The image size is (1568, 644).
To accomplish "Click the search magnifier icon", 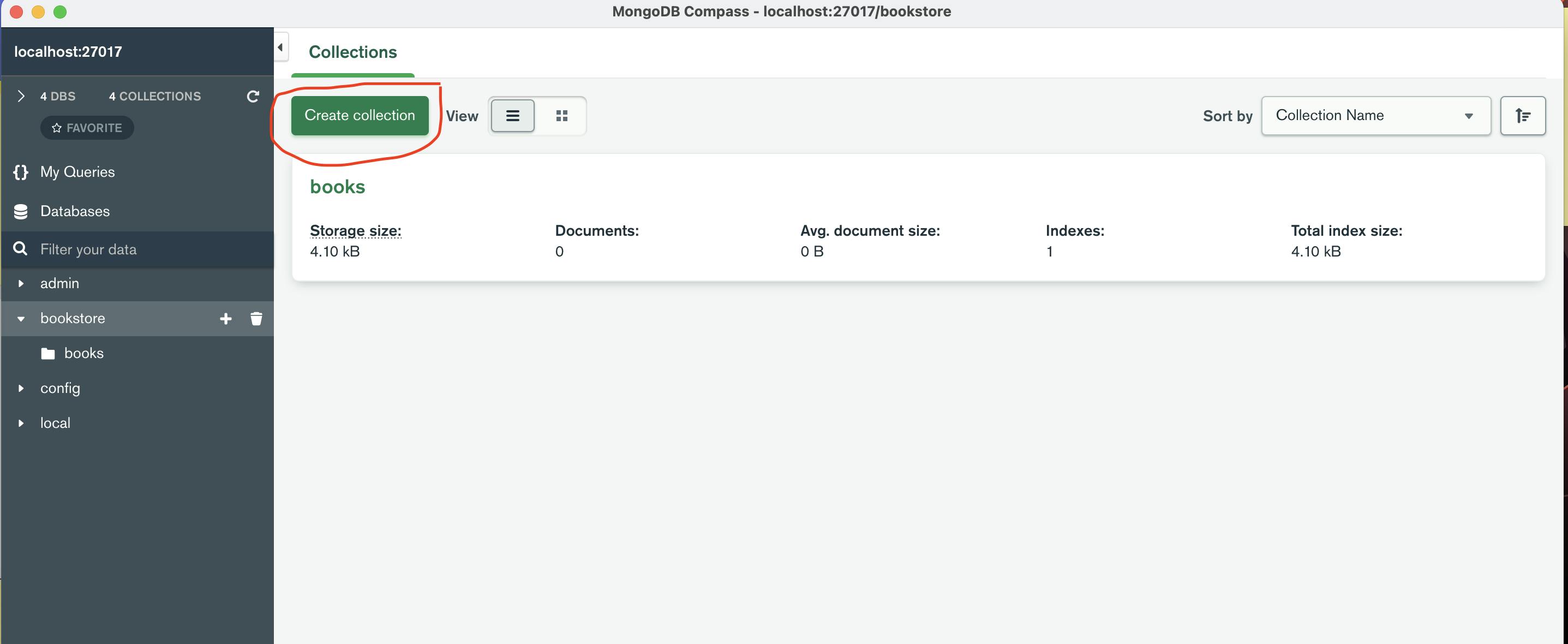I will (20, 249).
